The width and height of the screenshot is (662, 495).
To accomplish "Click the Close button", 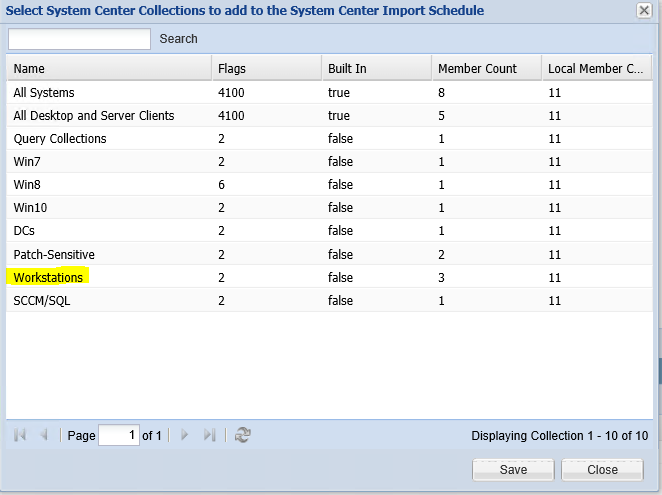I will [602, 470].
